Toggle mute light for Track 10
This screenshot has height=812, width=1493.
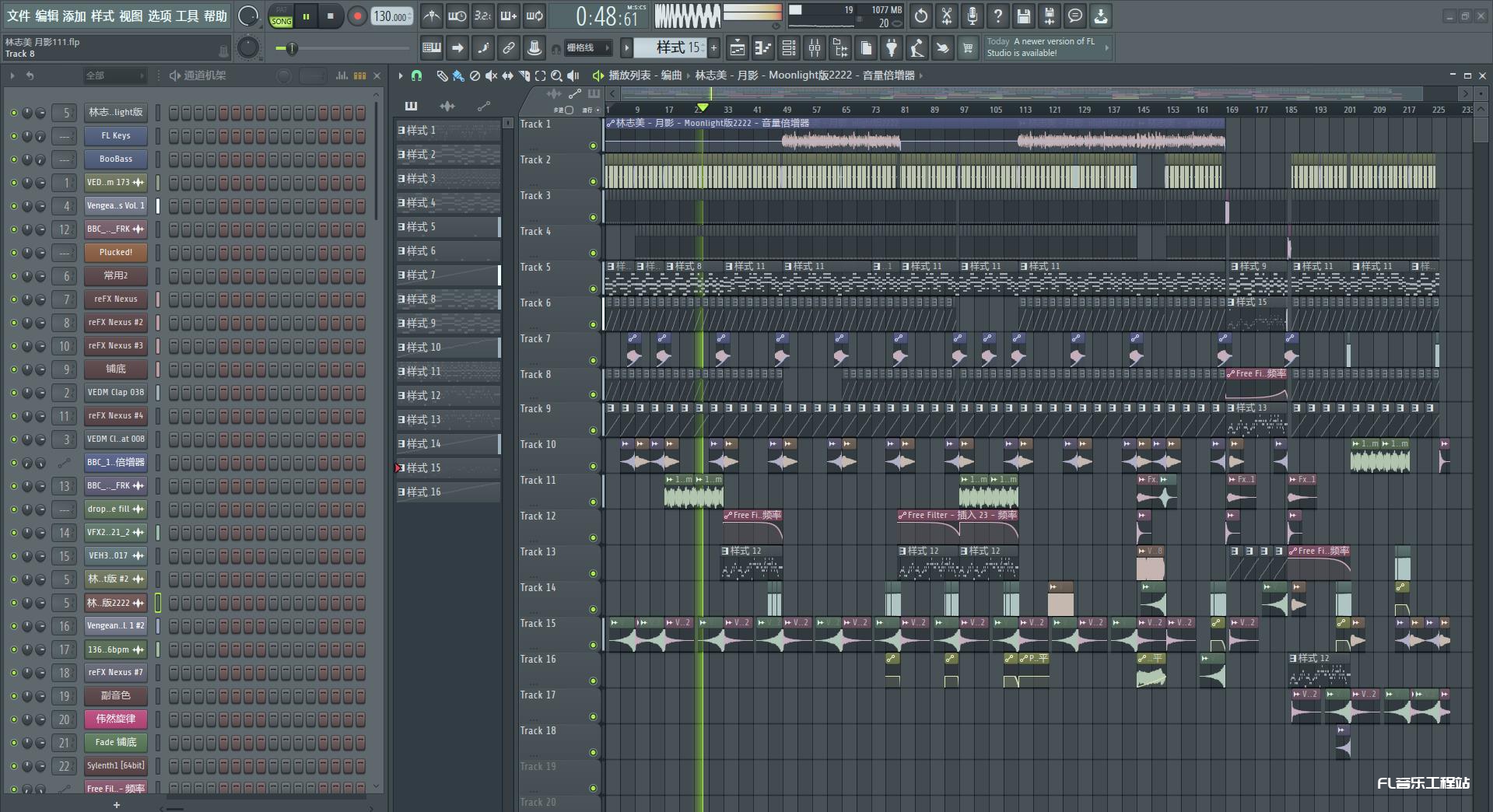pyautogui.click(x=593, y=466)
